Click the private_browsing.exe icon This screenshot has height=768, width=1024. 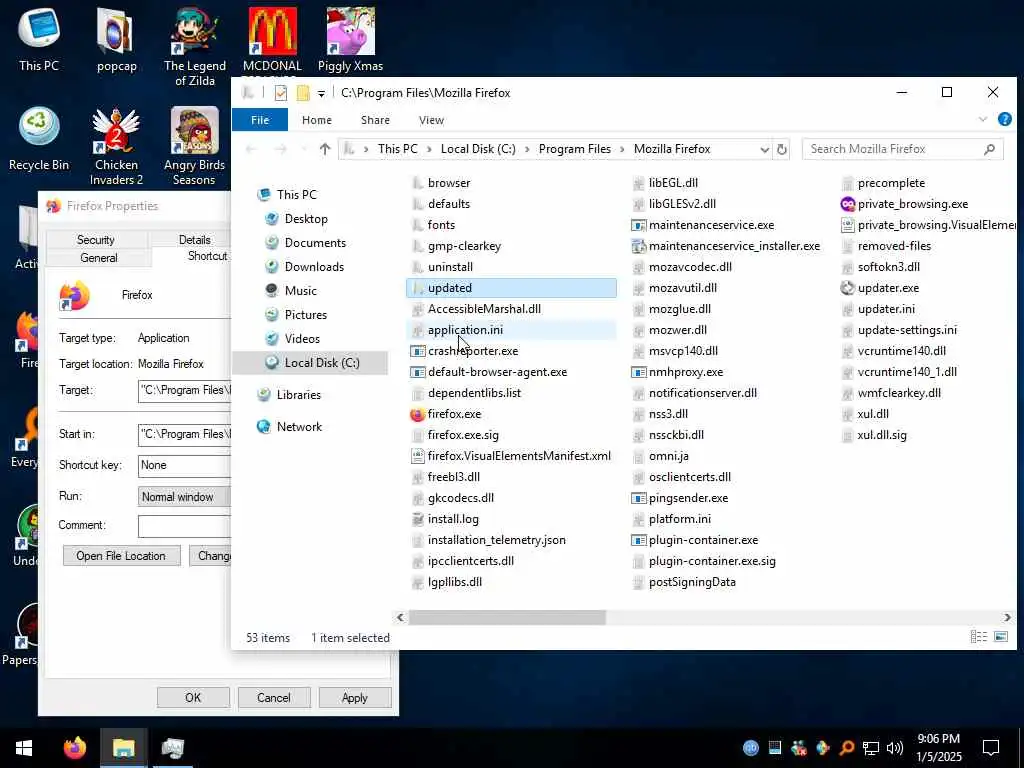(x=848, y=204)
